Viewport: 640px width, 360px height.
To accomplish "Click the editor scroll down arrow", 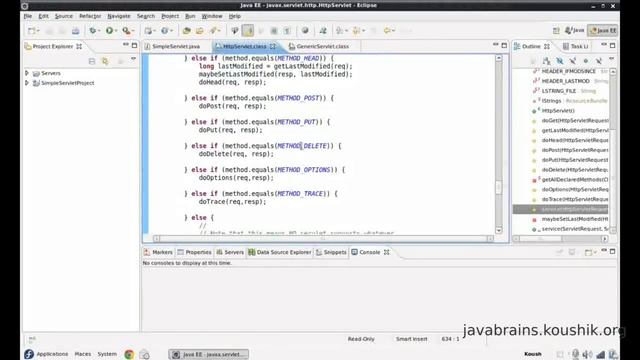I will [498, 230].
